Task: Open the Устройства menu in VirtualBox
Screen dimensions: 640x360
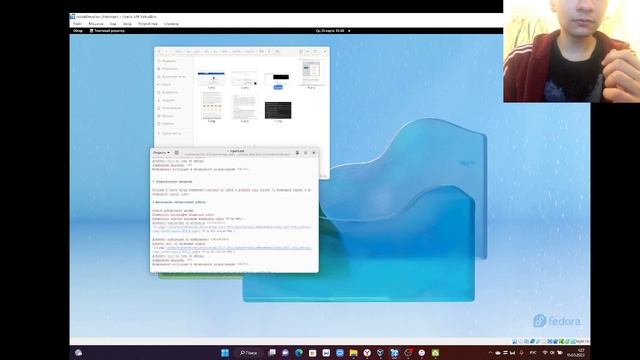Action: pos(147,24)
